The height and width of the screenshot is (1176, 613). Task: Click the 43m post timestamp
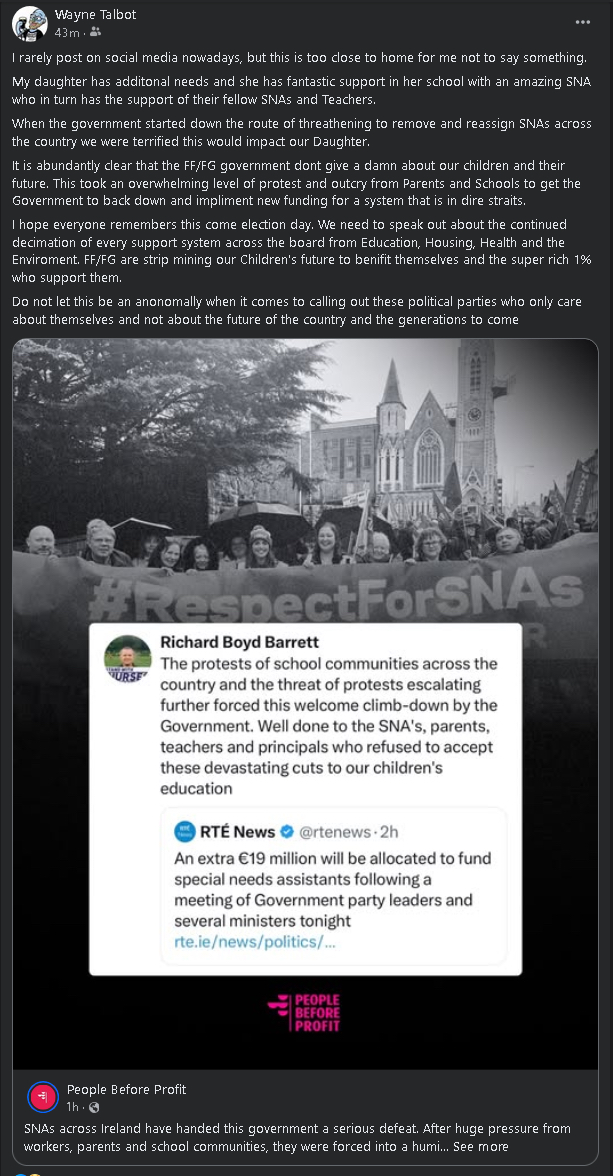click(67, 33)
